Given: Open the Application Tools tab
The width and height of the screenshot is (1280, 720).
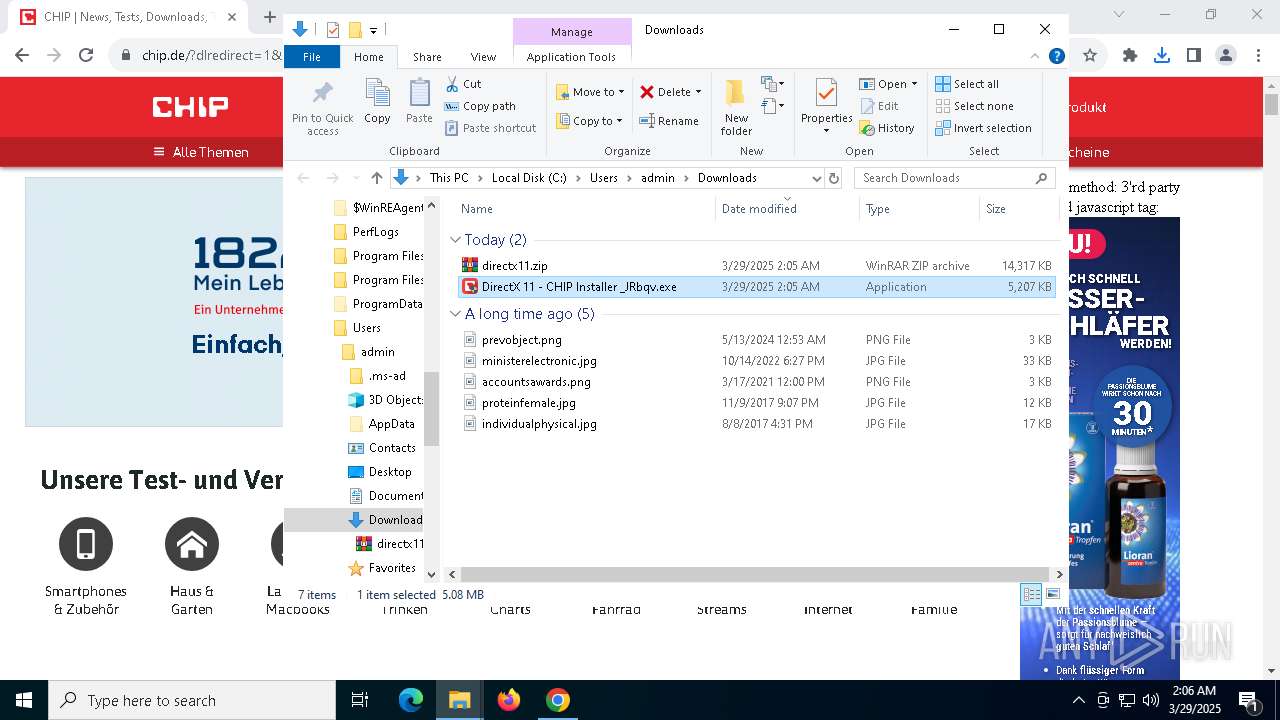Looking at the screenshot, I should [571, 57].
